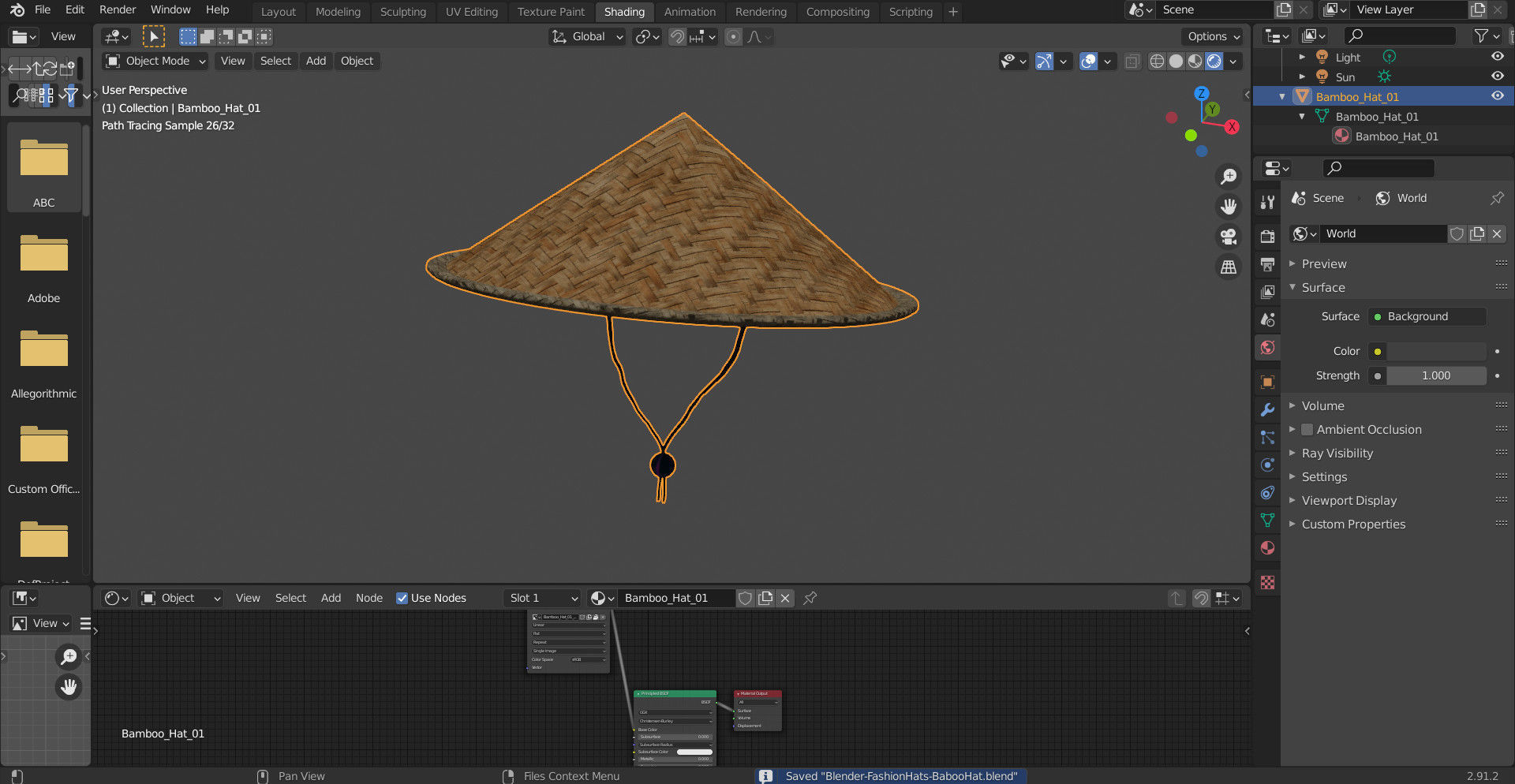Viewport: 1515px width, 784px height.
Task: Open the Global transform orientation dropdown
Action: click(x=588, y=36)
